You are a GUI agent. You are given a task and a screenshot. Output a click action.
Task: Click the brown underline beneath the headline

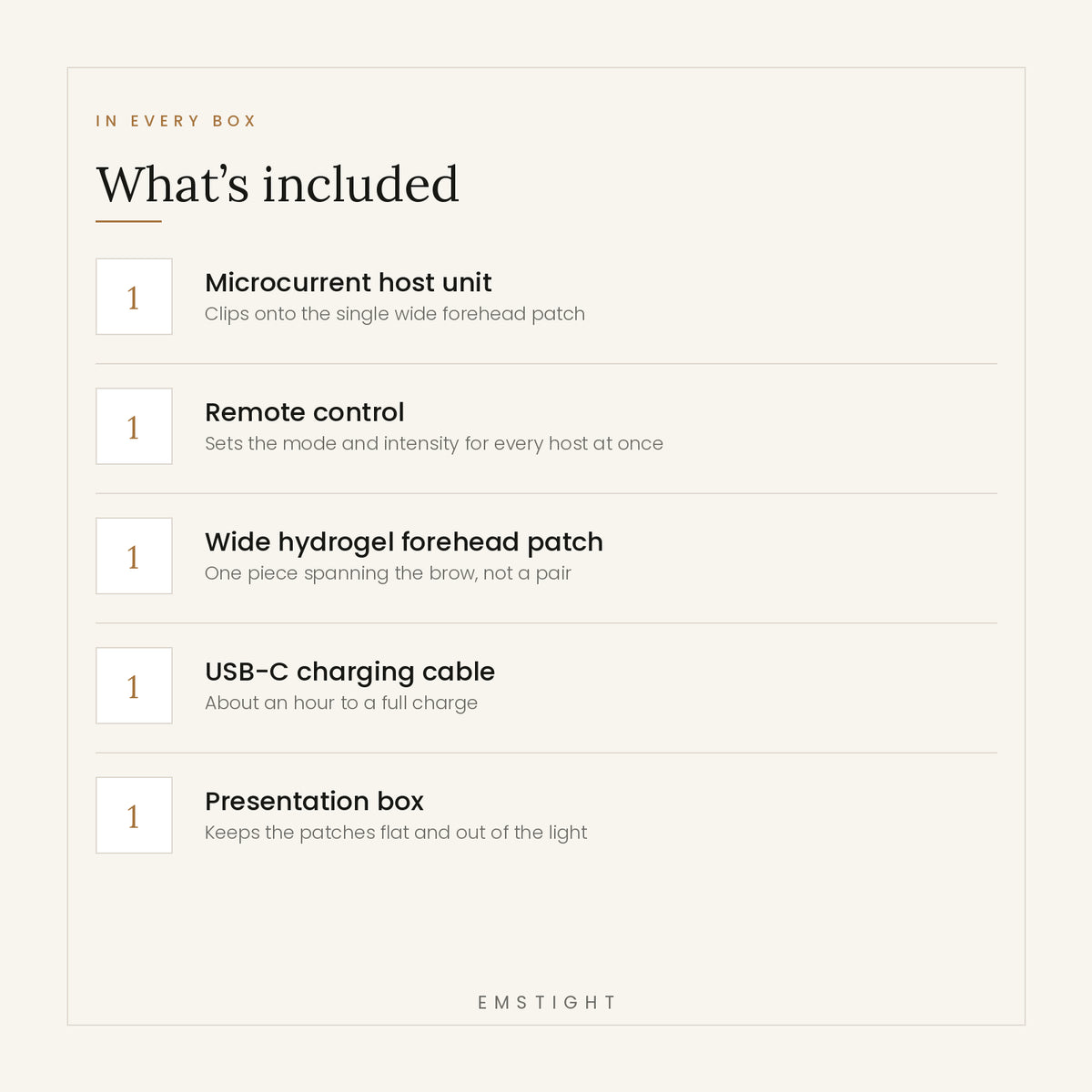pos(128,221)
